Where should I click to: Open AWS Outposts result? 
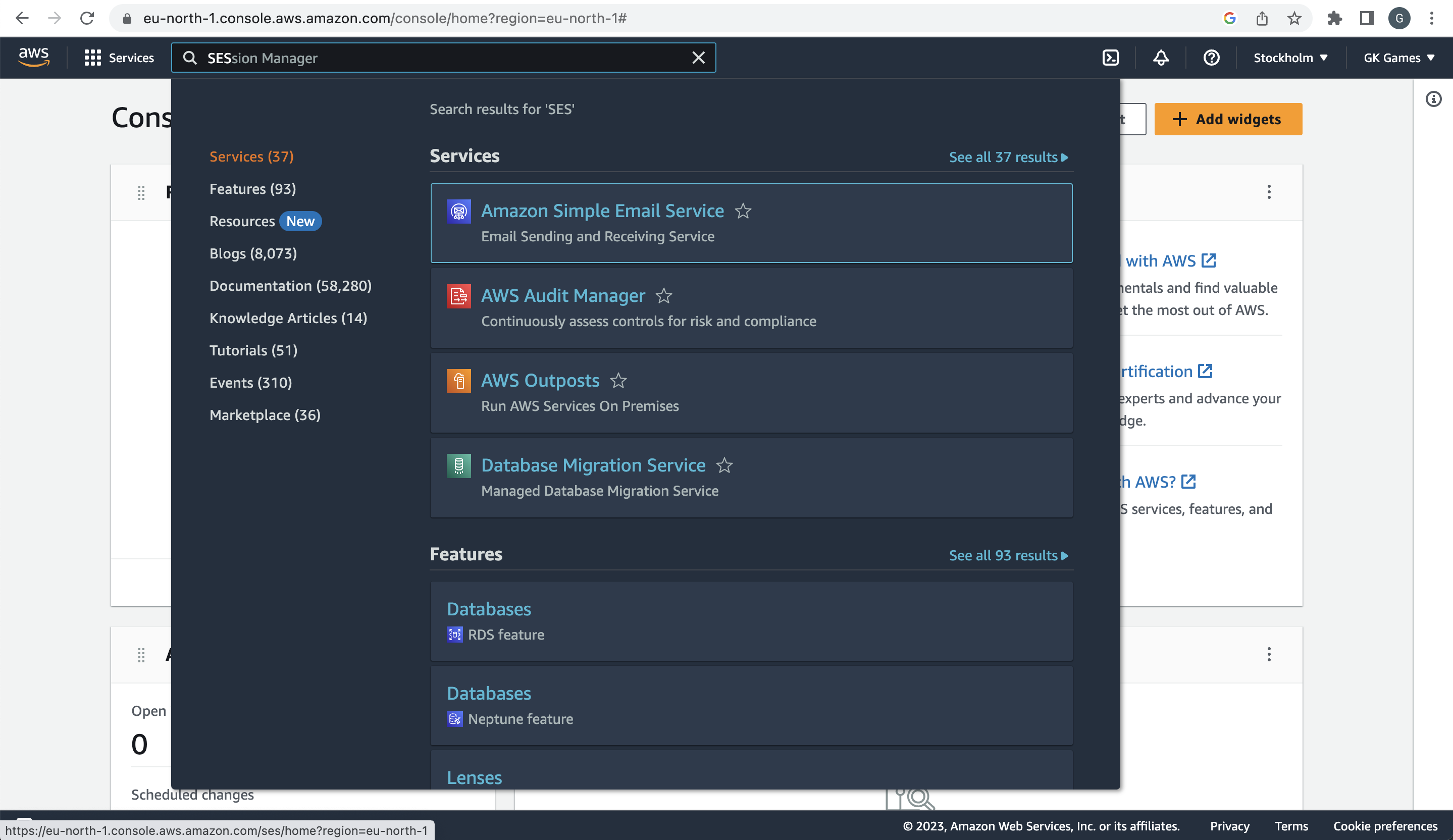pyautogui.click(x=540, y=381)
